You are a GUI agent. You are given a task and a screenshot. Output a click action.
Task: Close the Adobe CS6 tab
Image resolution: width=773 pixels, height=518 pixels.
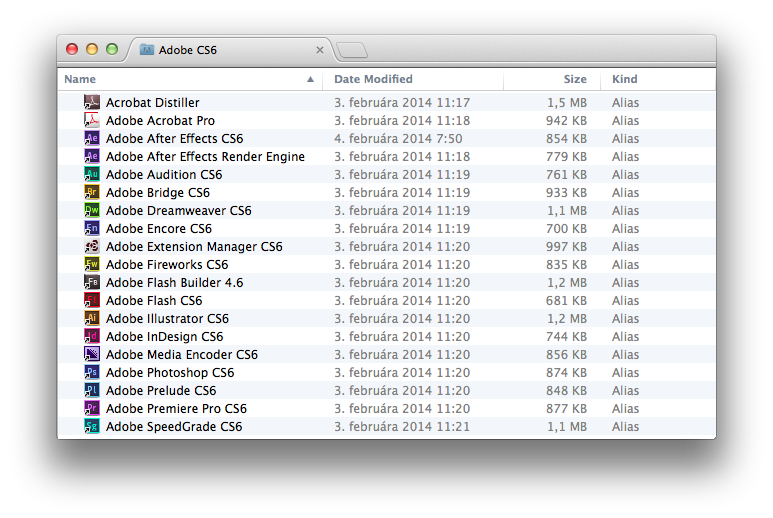(320, 50)
